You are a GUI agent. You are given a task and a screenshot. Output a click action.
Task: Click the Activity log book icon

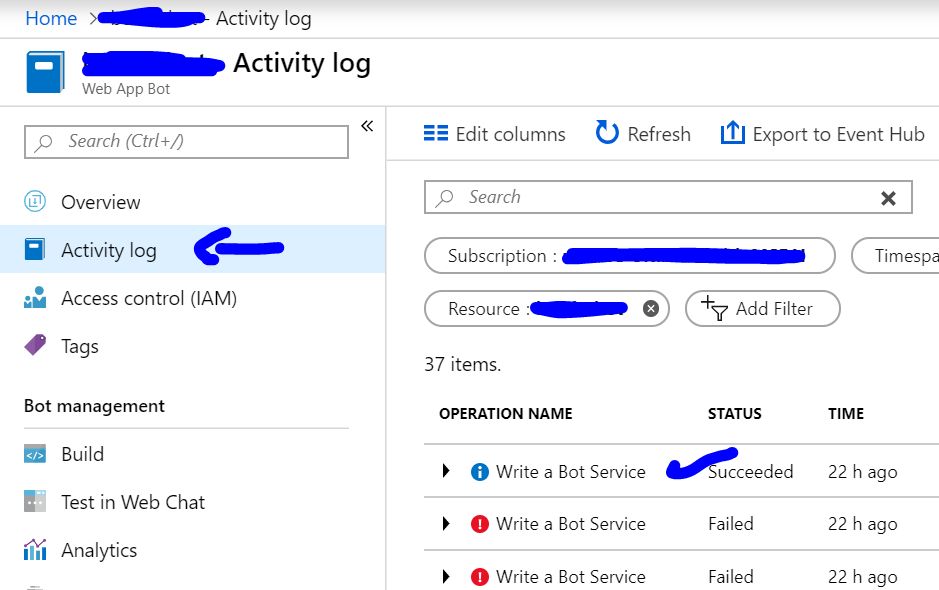[35, 249]
